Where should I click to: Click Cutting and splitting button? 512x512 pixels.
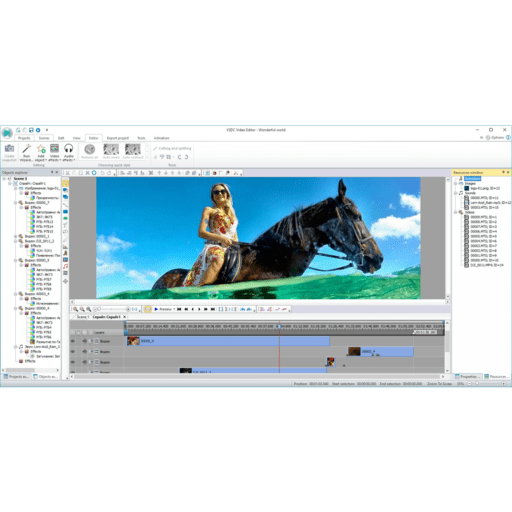pos(172,148)
